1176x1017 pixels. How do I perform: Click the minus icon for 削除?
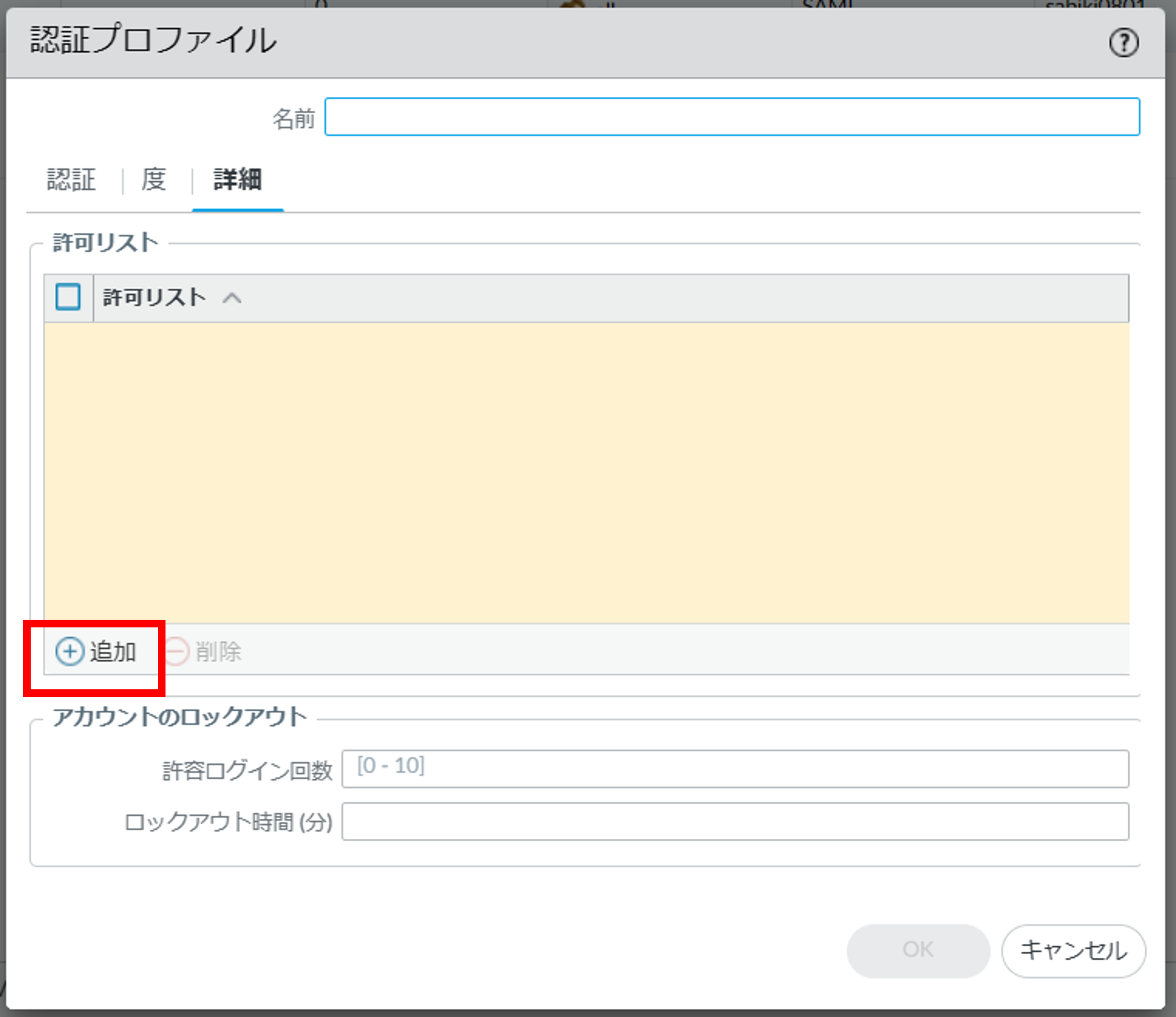pyautogui.click(x=177, y=652)
